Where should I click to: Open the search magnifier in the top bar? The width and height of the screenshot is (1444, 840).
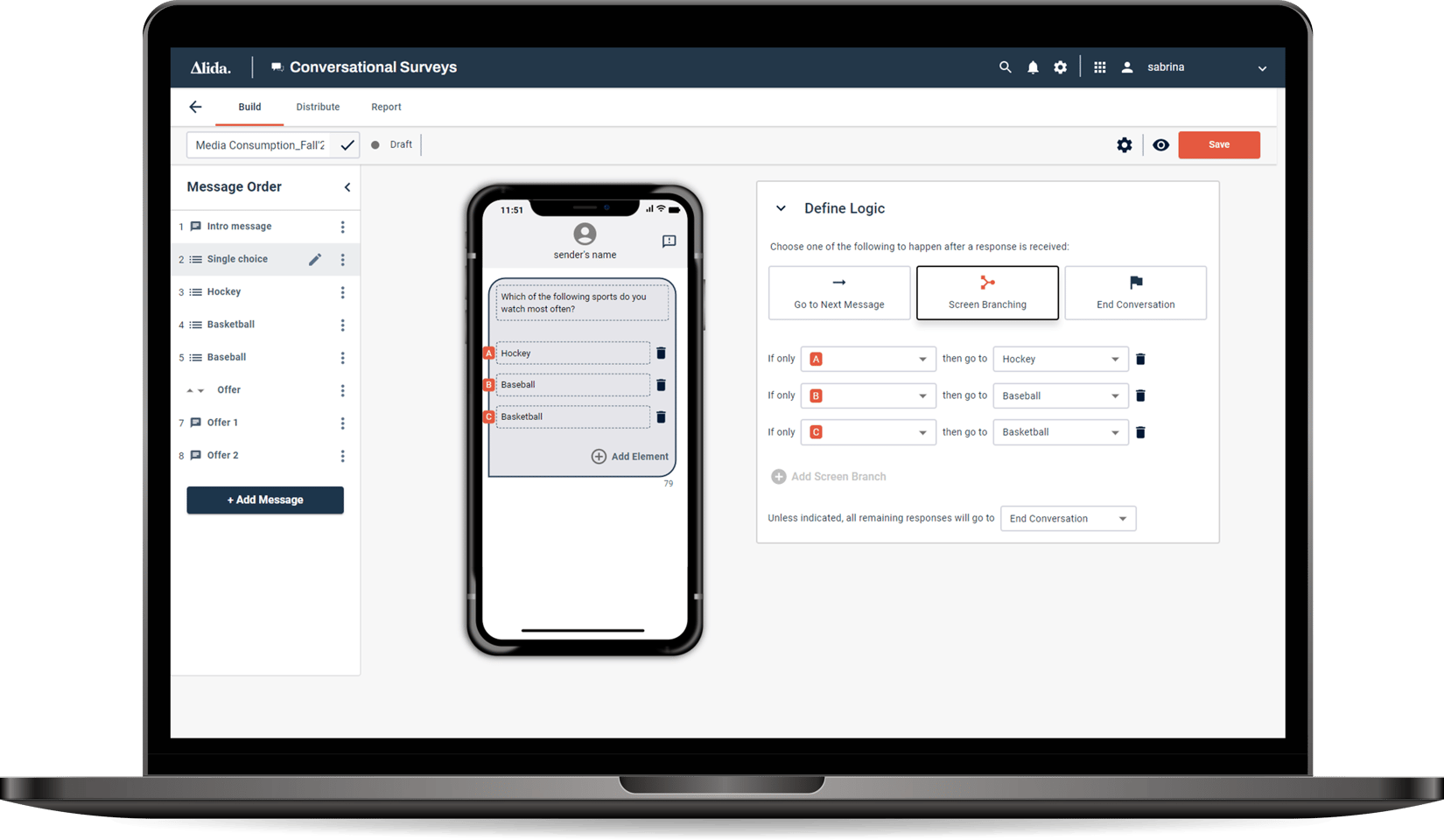pos(1004,66)
